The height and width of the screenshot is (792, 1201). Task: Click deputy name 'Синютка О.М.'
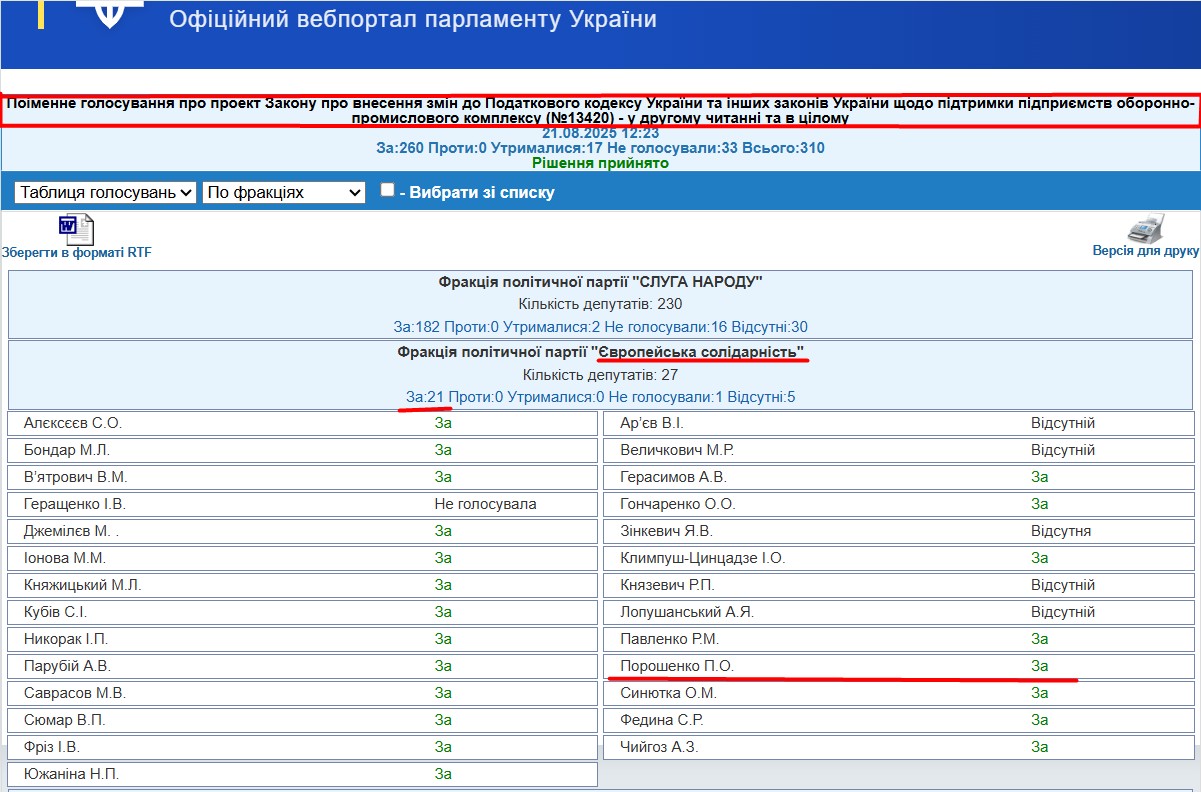tap(668, 693)
